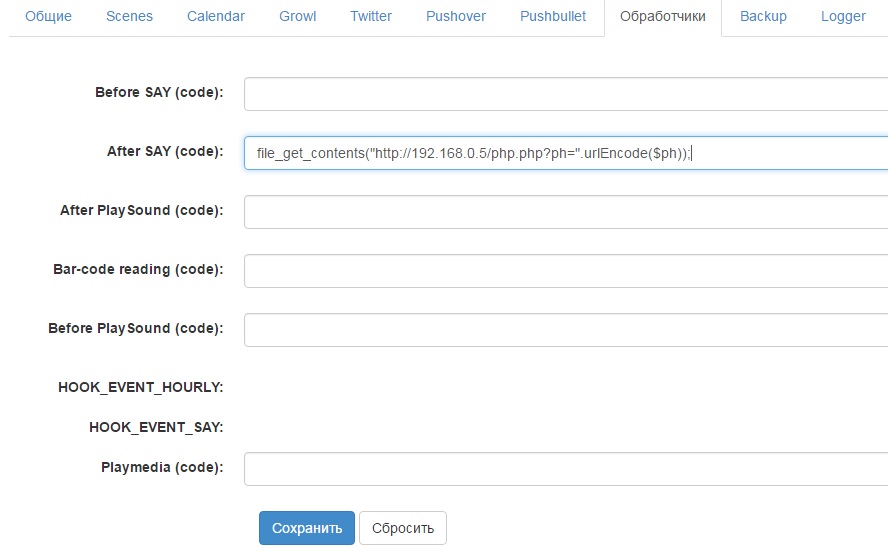Click the Сбросить reset button
Screen dimensions: 888x560
point(403,528)
